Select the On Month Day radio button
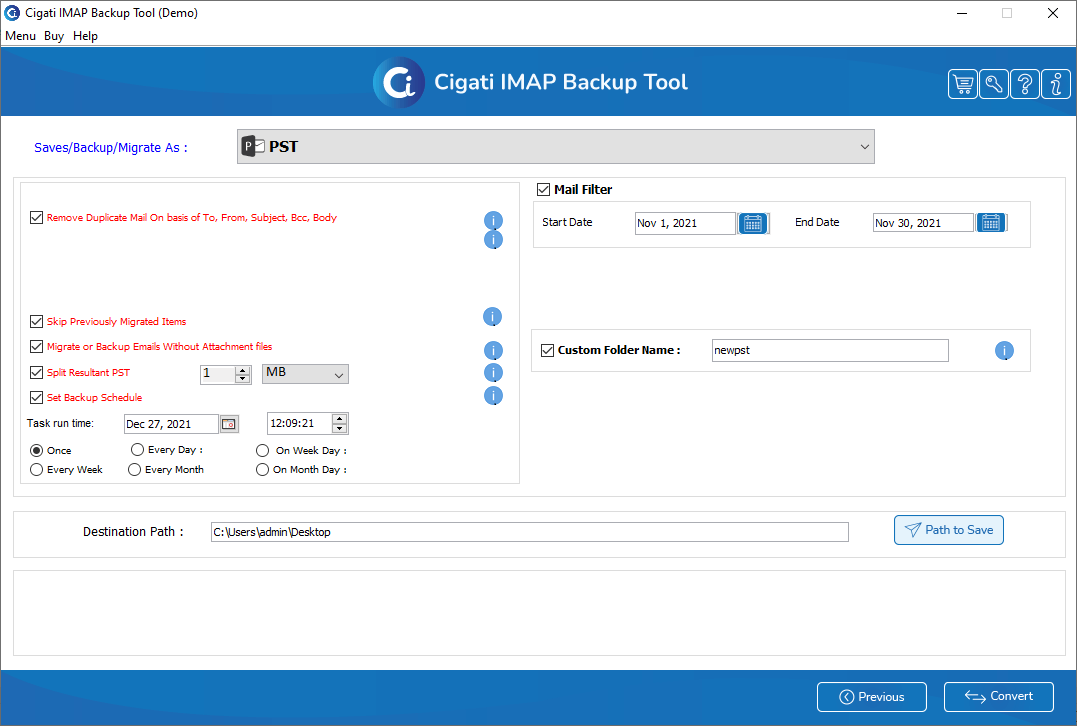1077x726 pixels. tap(262, 470)
